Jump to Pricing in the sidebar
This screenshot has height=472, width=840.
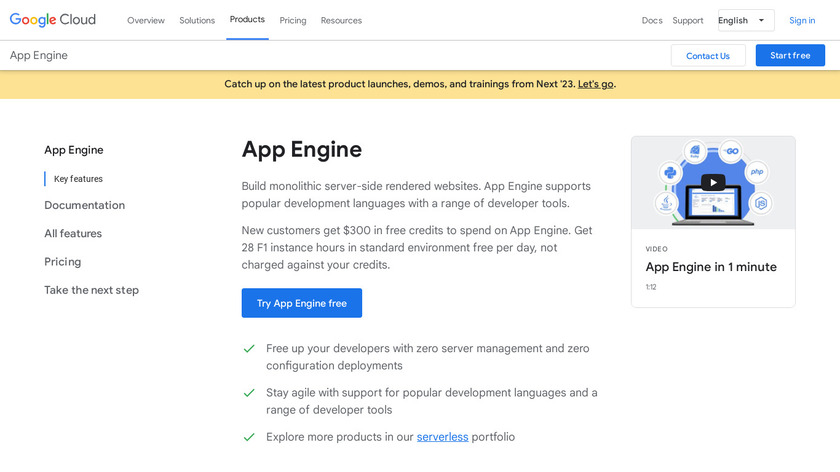point(63,262)
